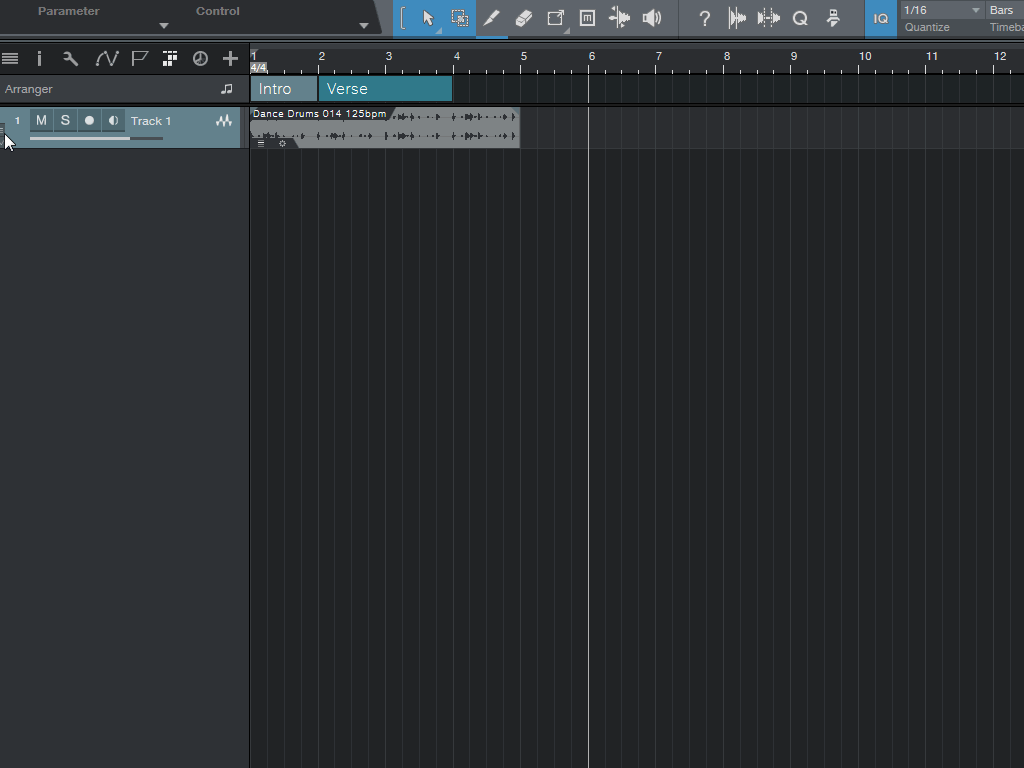The width and height of the screenshot is (1024, 768).
Task: Click the macro toolbar icon
Action: [x=833, y=18]
